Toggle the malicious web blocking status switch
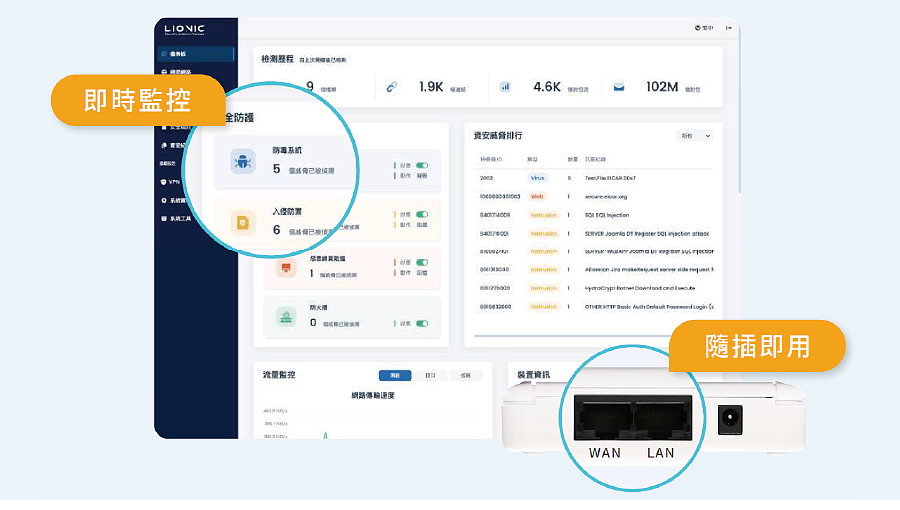Viewport: 900px width, 510px height. tap(422, 262)
